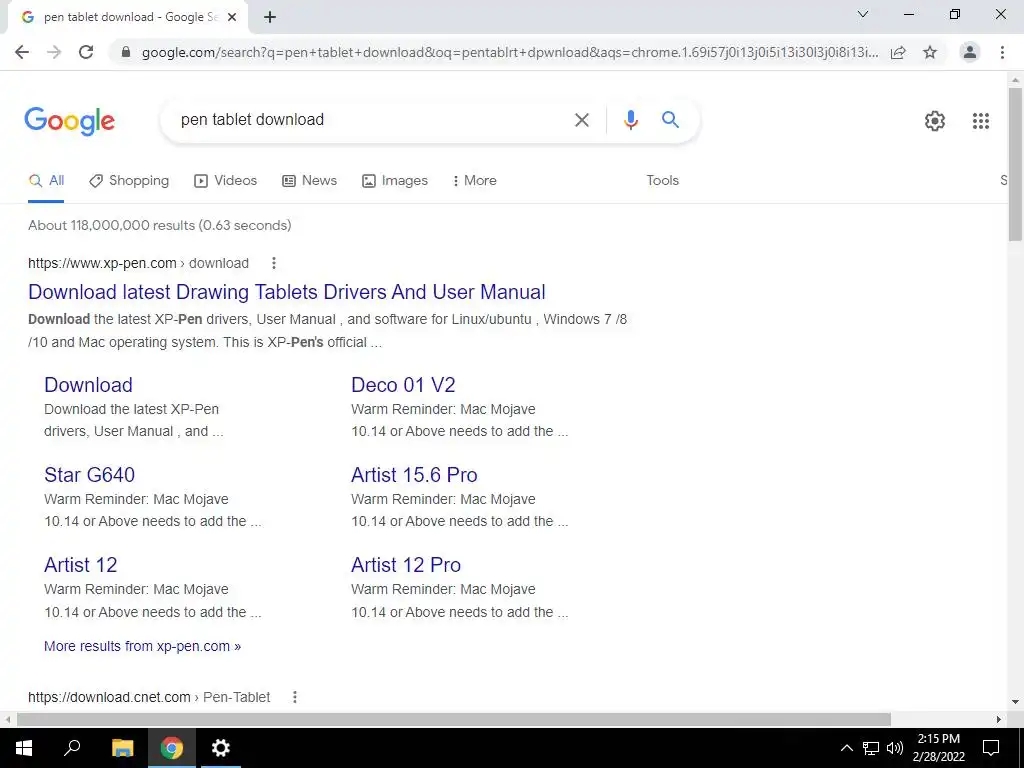Click into the Google search box
1024x768 pixels.
pos(372,120)
